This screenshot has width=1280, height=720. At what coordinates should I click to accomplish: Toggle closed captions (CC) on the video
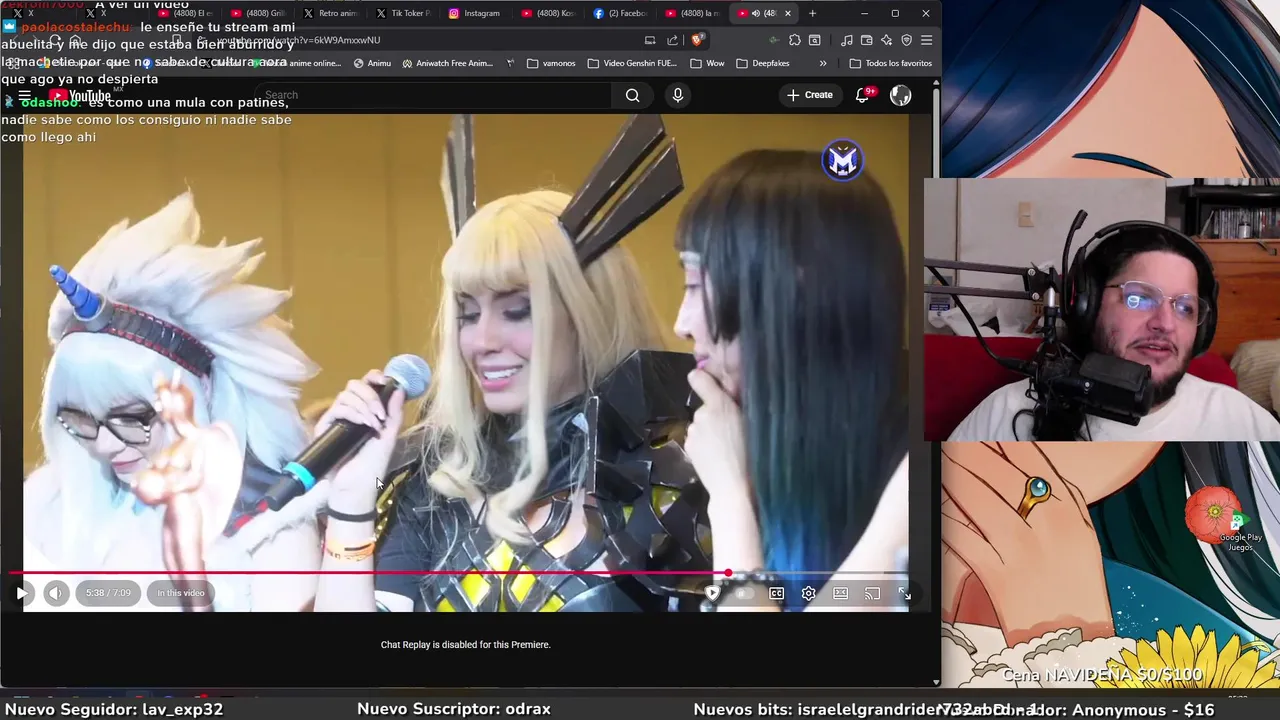click(776, 593)
